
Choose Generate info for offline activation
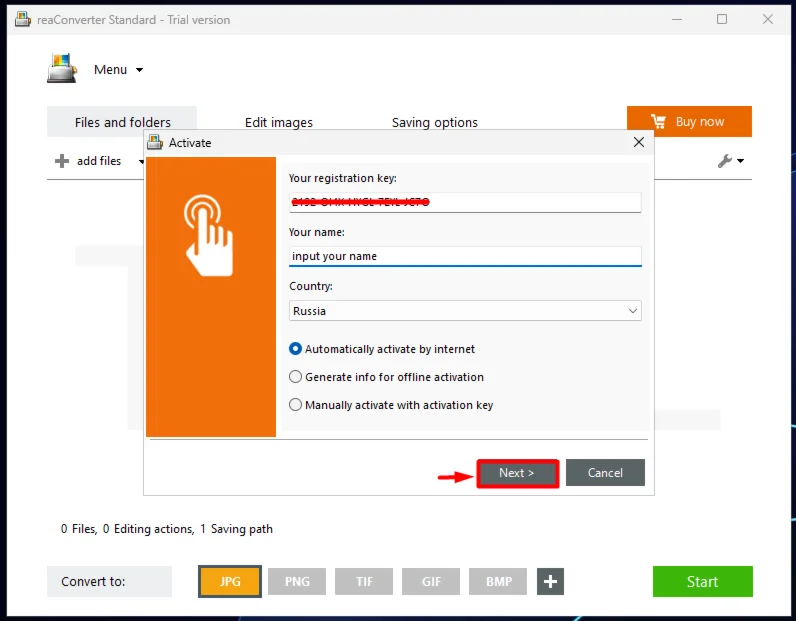pyautogui.click(x=295, y=377)
